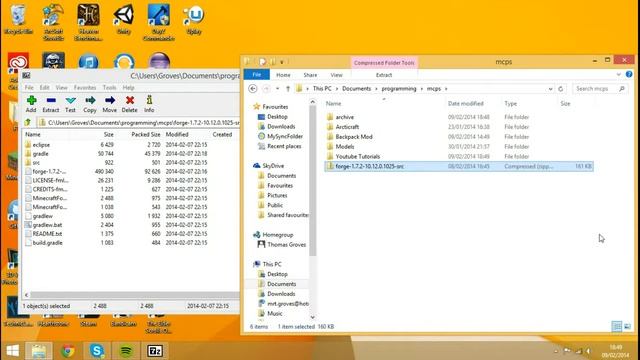
Task: Click the Extract icon in 7-Zip toolbar
Action: coord(51,100)
